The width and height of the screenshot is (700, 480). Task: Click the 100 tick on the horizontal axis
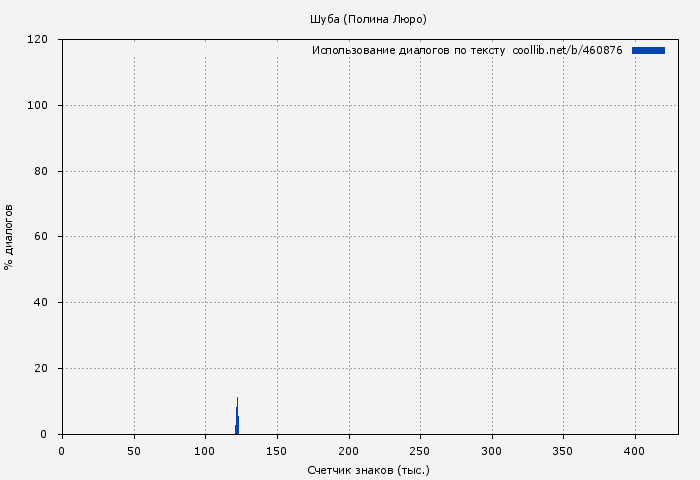205,452
